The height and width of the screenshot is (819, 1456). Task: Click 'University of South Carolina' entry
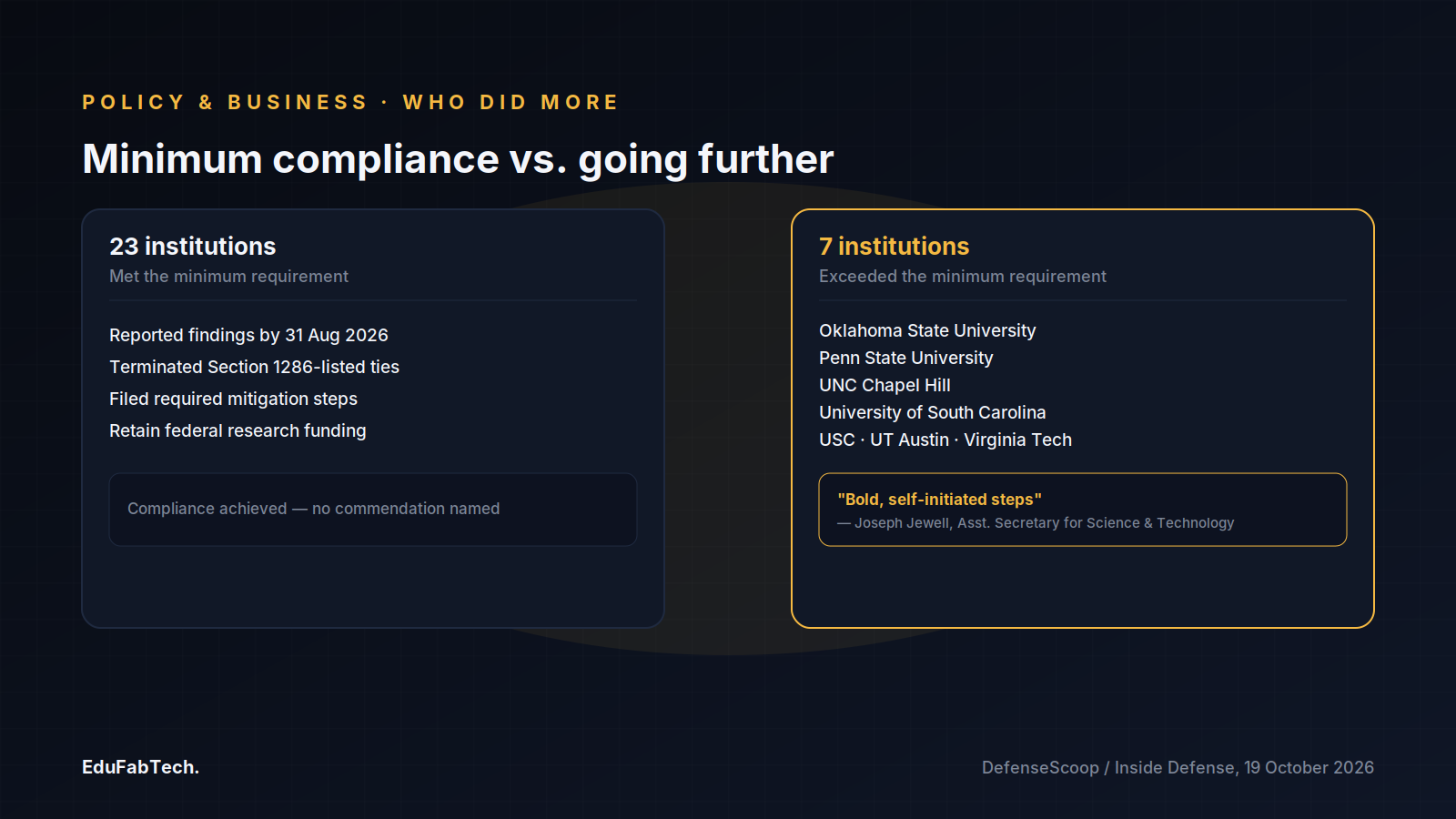(x=932, y=412)
